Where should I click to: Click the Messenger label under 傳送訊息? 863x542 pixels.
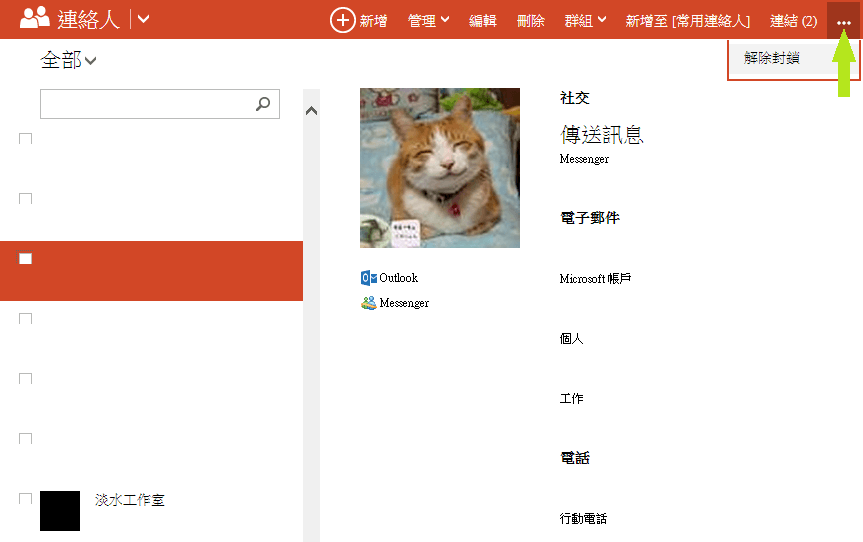[584, 159]
